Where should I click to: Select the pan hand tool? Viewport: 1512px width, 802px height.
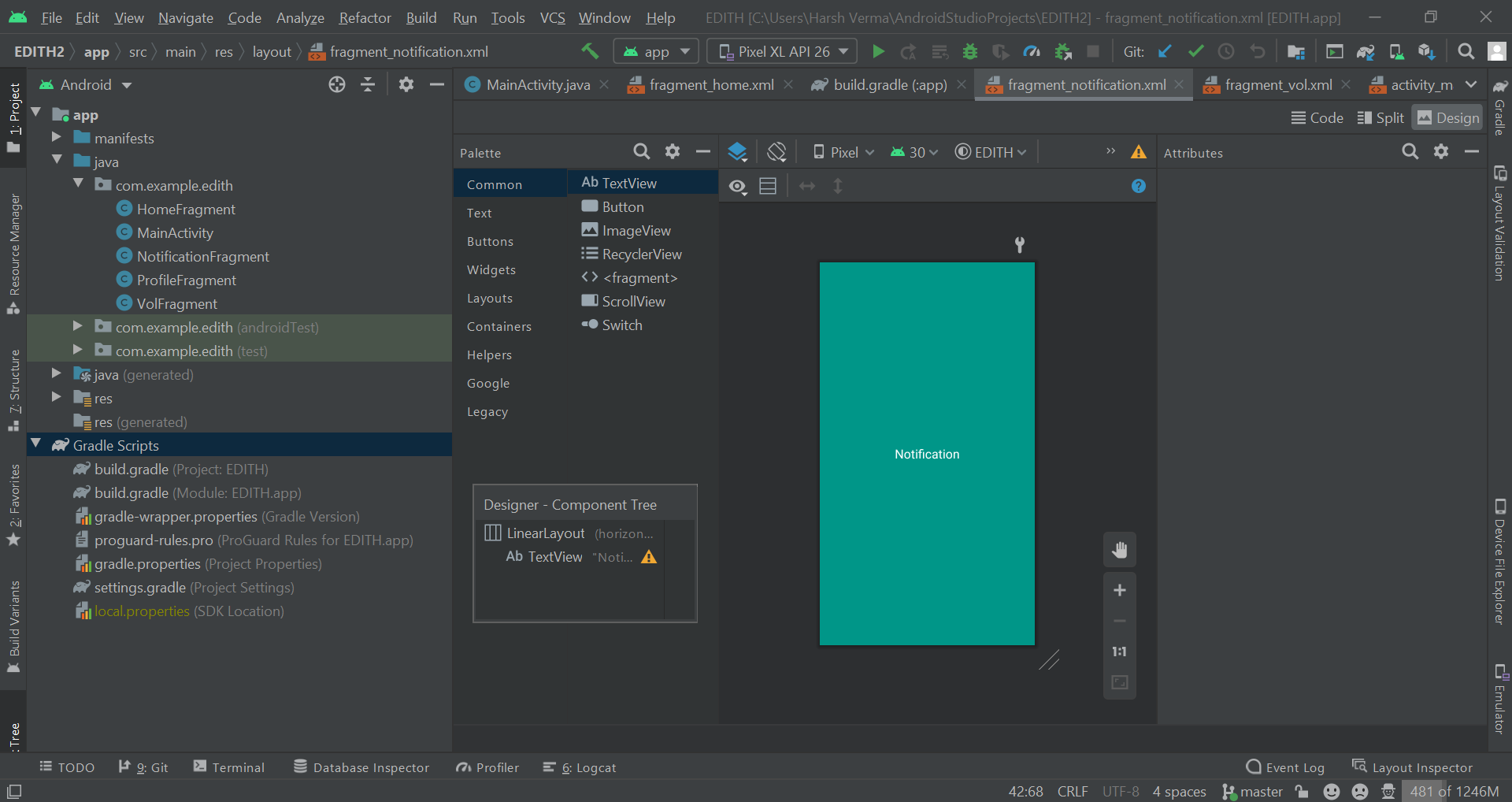[1119, 550]
